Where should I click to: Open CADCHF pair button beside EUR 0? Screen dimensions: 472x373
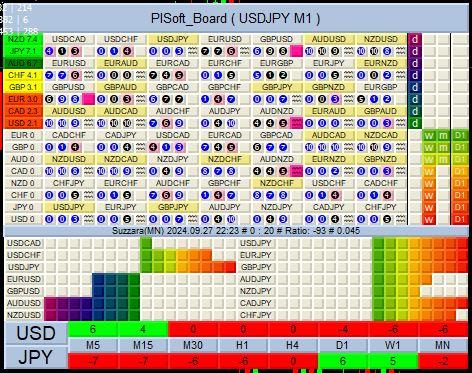pyautogui.click(x=69, y=135)
